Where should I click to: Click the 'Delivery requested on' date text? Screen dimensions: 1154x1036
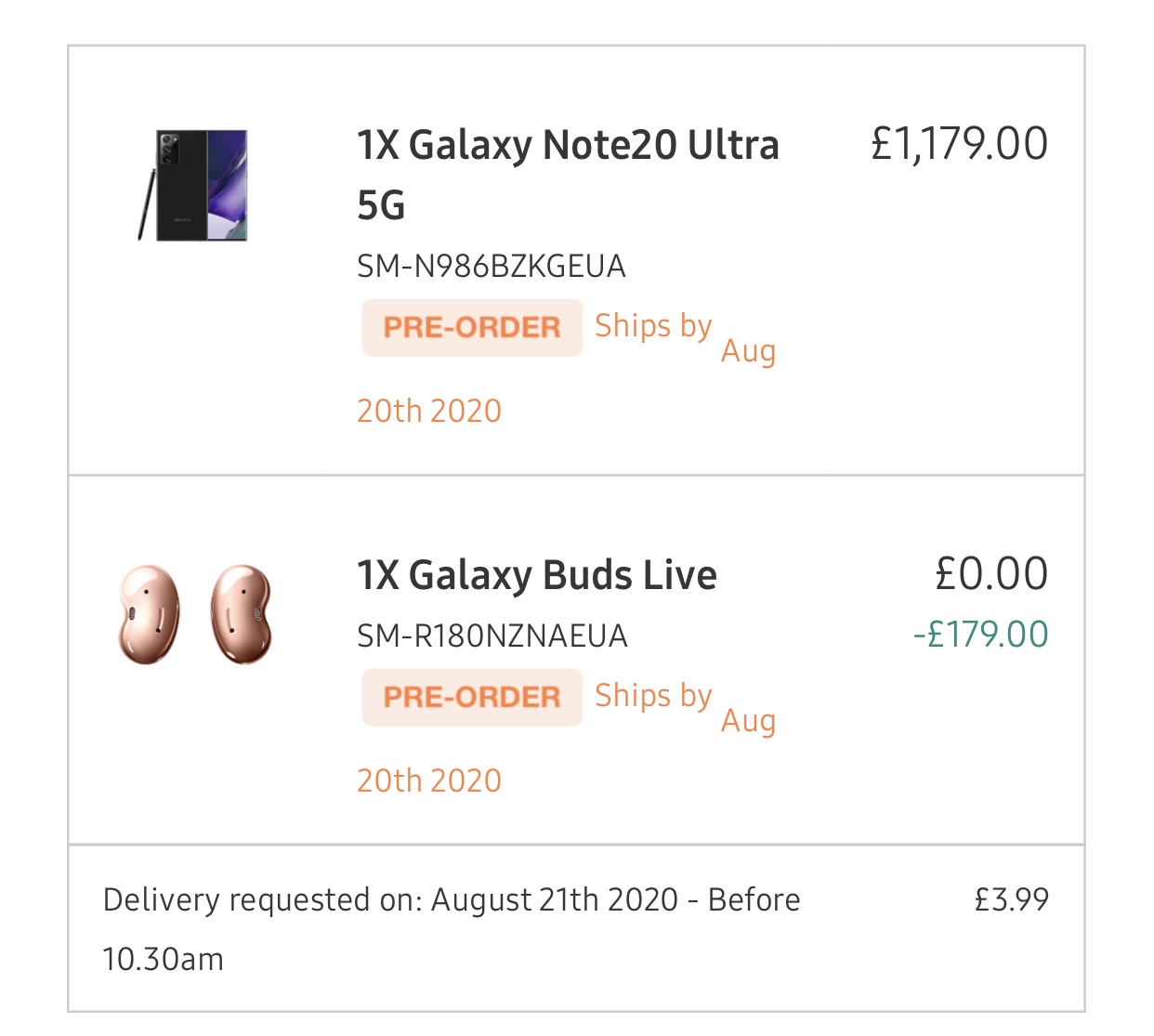click(452, 900)
